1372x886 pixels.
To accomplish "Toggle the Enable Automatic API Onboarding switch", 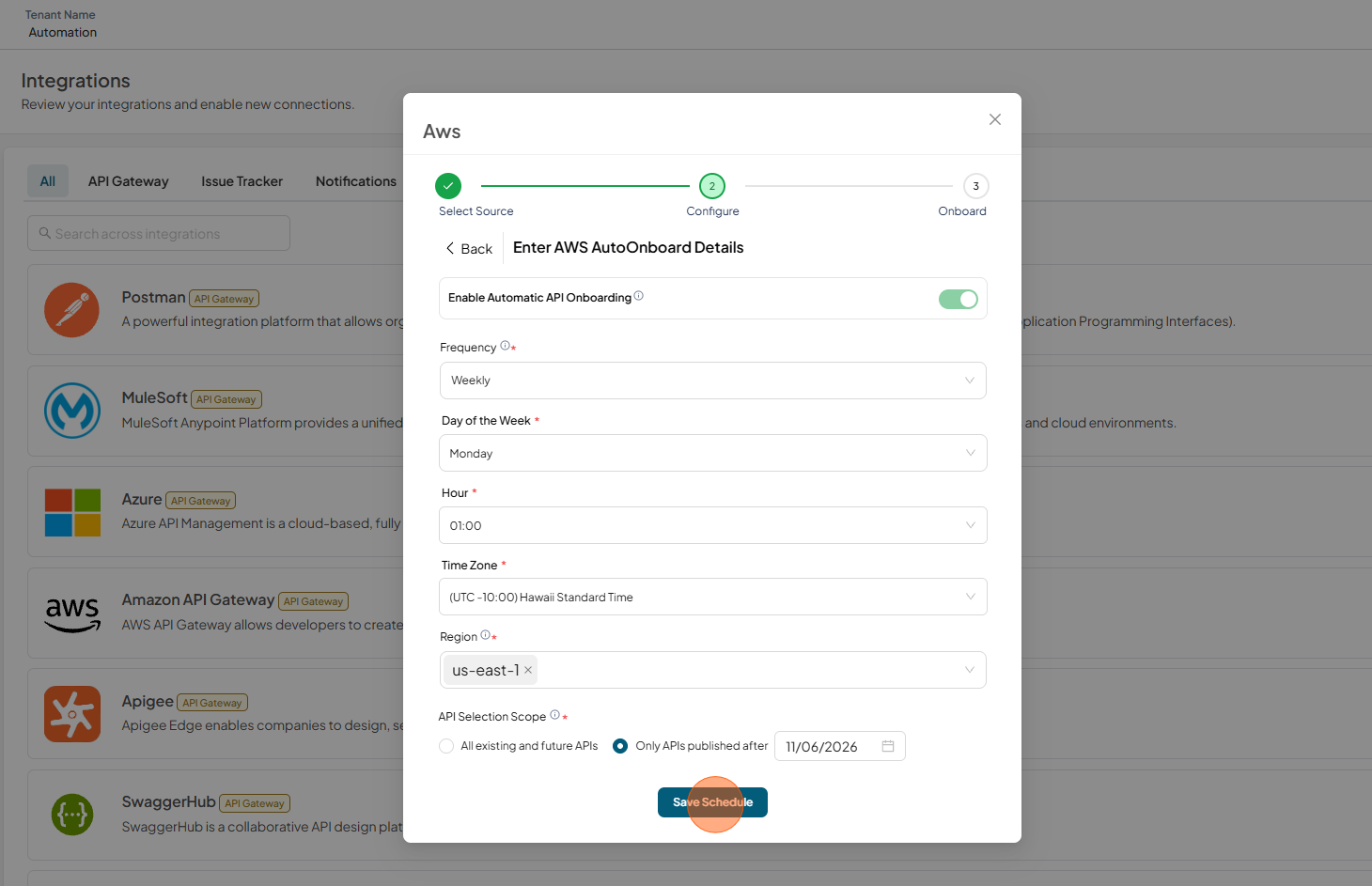I will (959, 299).
